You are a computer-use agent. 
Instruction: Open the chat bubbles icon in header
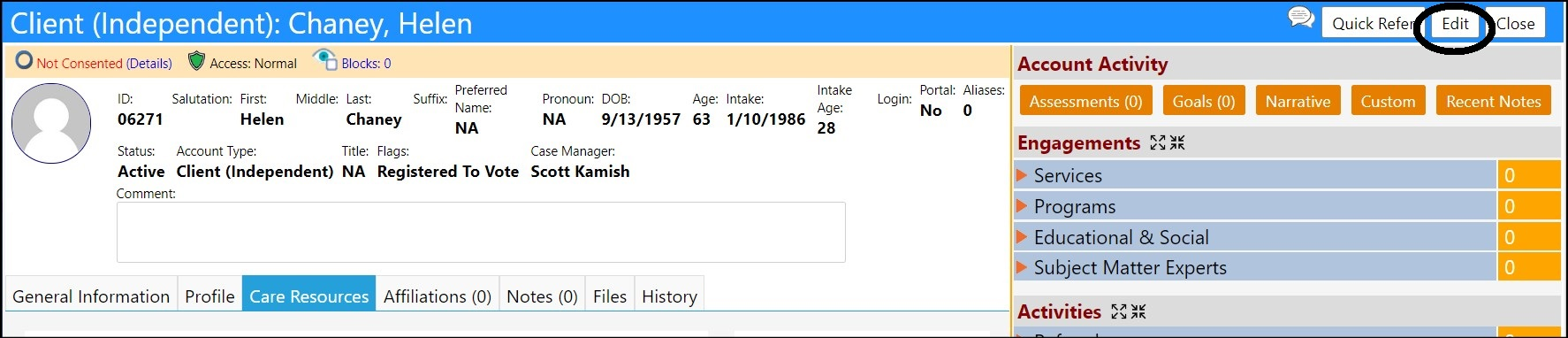1301,17
